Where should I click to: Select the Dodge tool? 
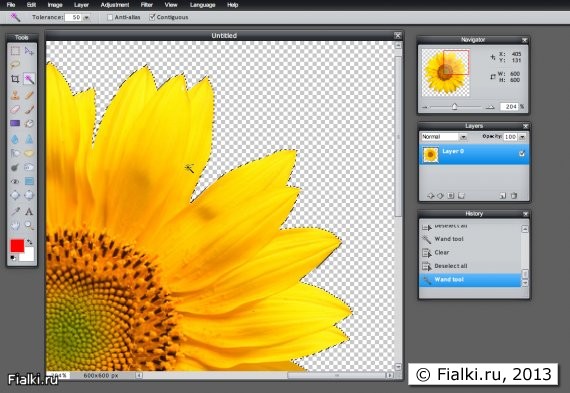pyautogui.click(x=15, y=167)
